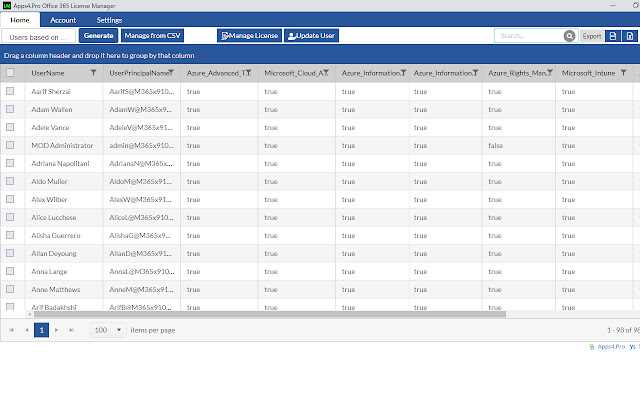Check the box for Alice Lucchese
This screenshot has height=400, width=640.
tap(10, 217)
